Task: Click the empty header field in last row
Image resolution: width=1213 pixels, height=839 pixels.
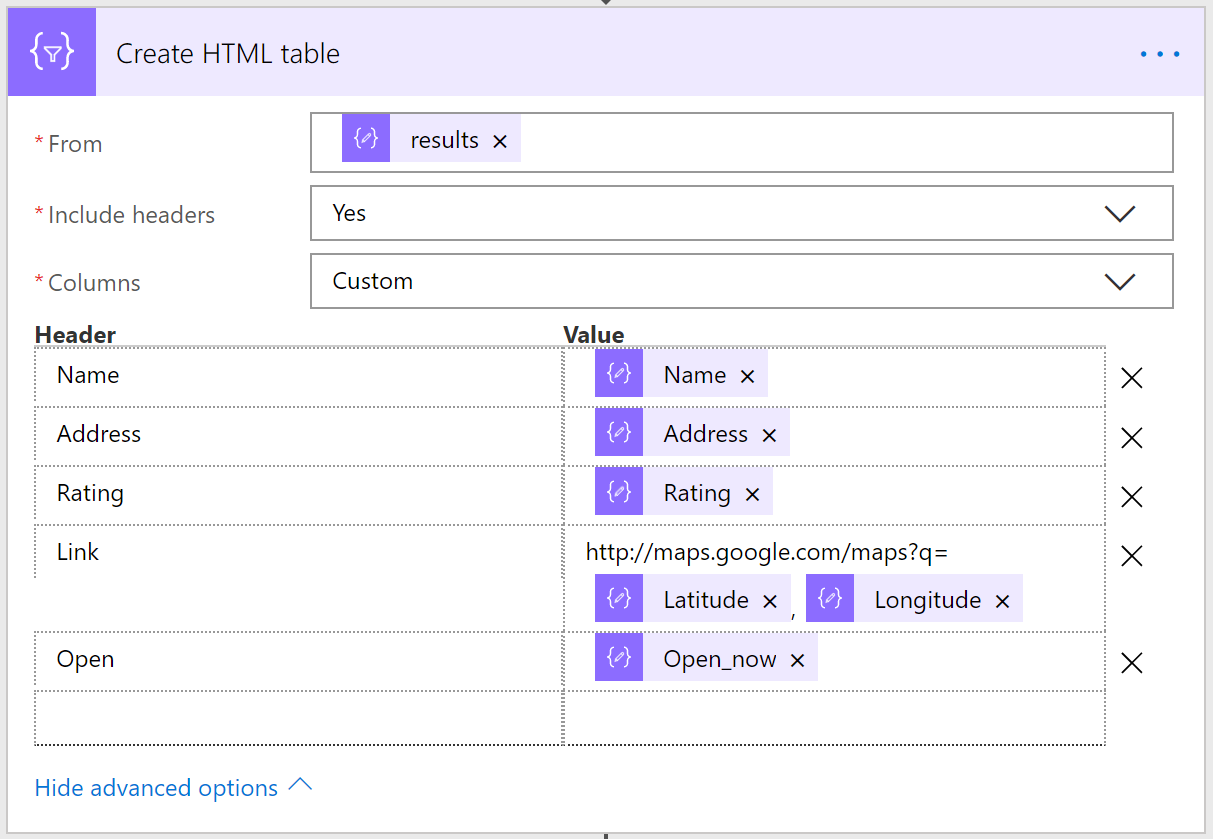Action: tap(298, 718)
